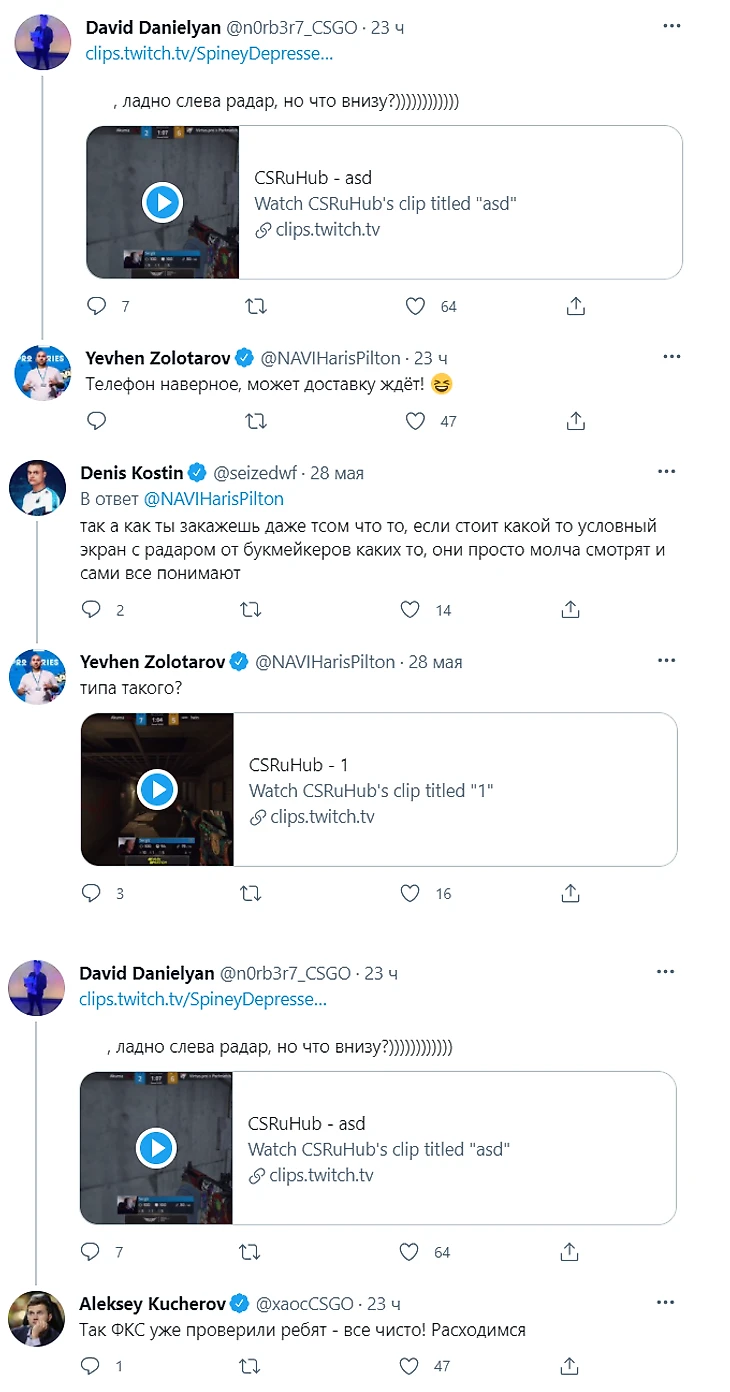This screenshot has height=1392, width=730.
Task: Share Aleksey Kucherov's tweet
Action: pyautogui.click(x=570, y=1365)
